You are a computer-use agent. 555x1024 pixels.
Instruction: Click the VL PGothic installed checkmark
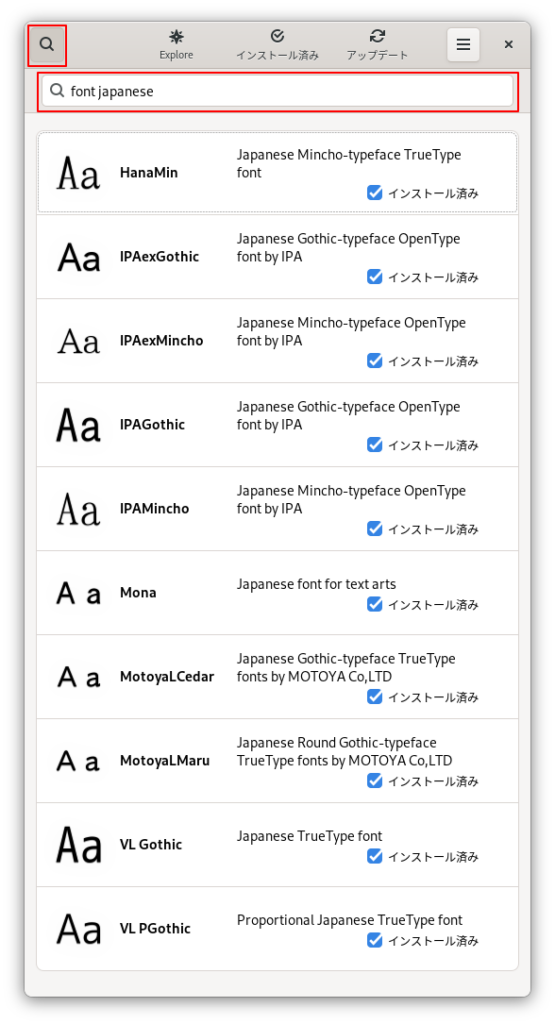pyautogui.click(x=375, y=940)
